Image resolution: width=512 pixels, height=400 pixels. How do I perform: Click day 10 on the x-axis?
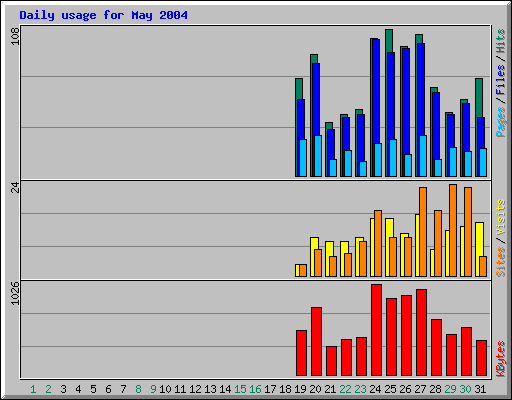click(165, 389)
